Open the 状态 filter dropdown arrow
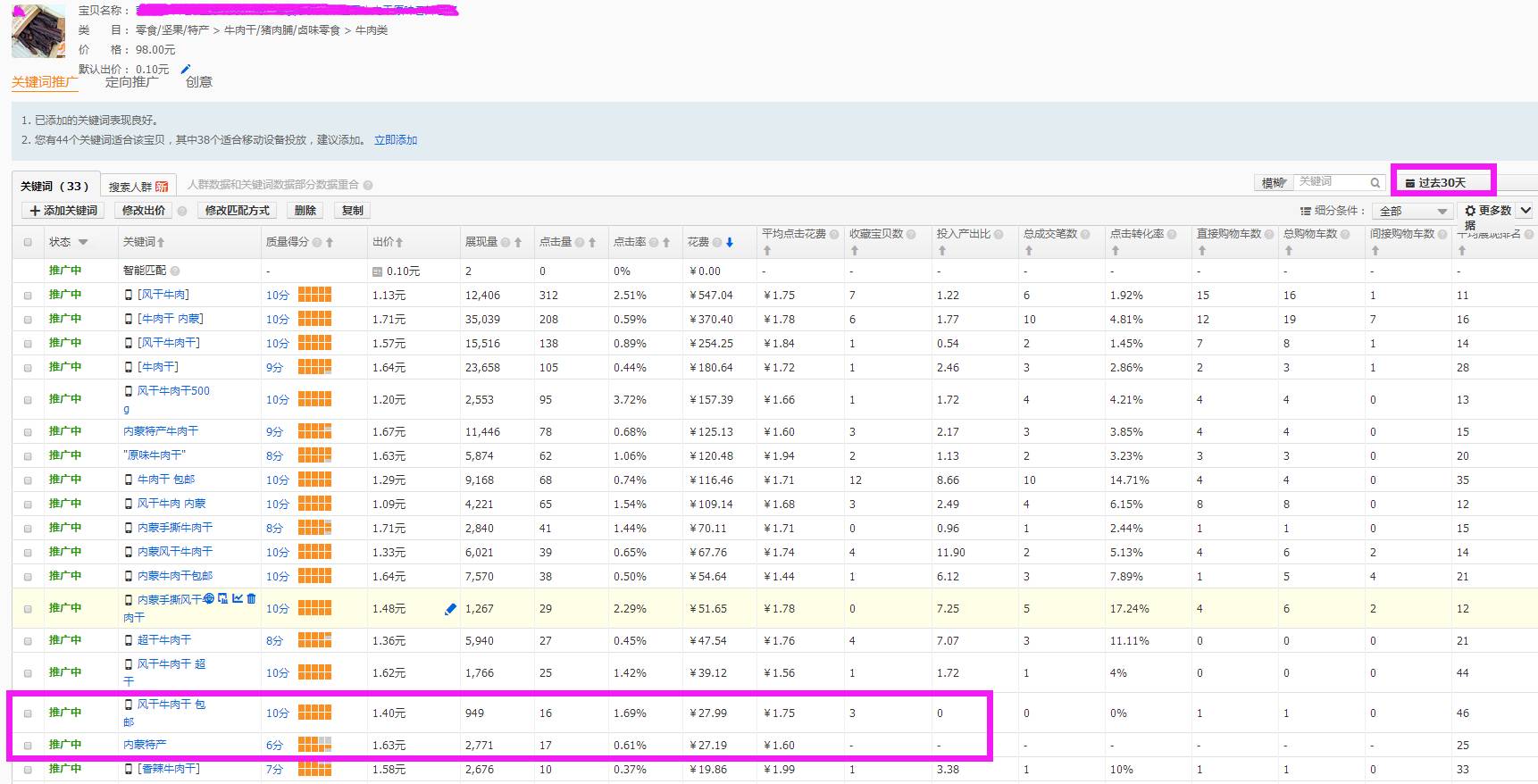 tap(83, 242)
